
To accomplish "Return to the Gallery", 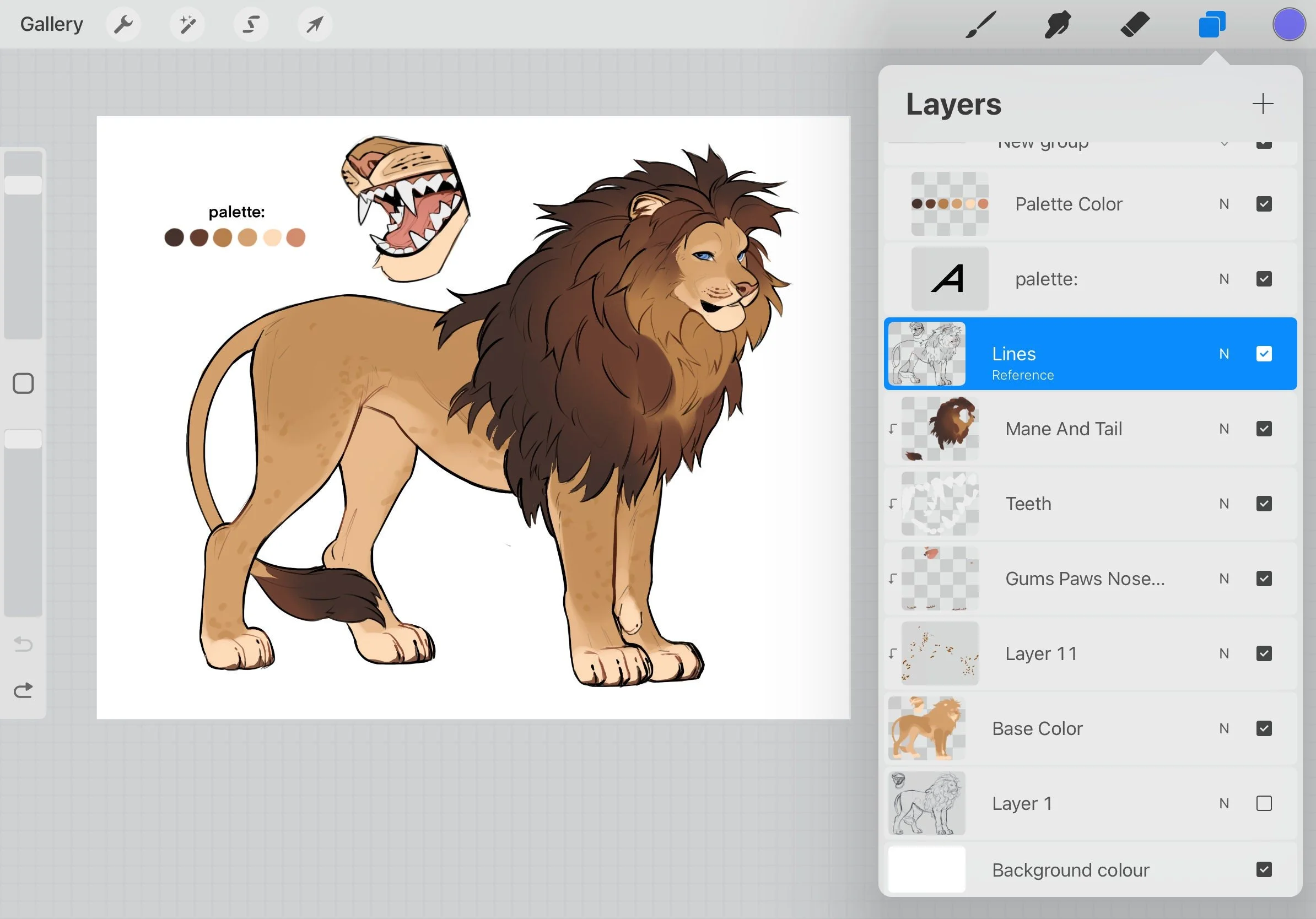I will (x=52, y=25).
